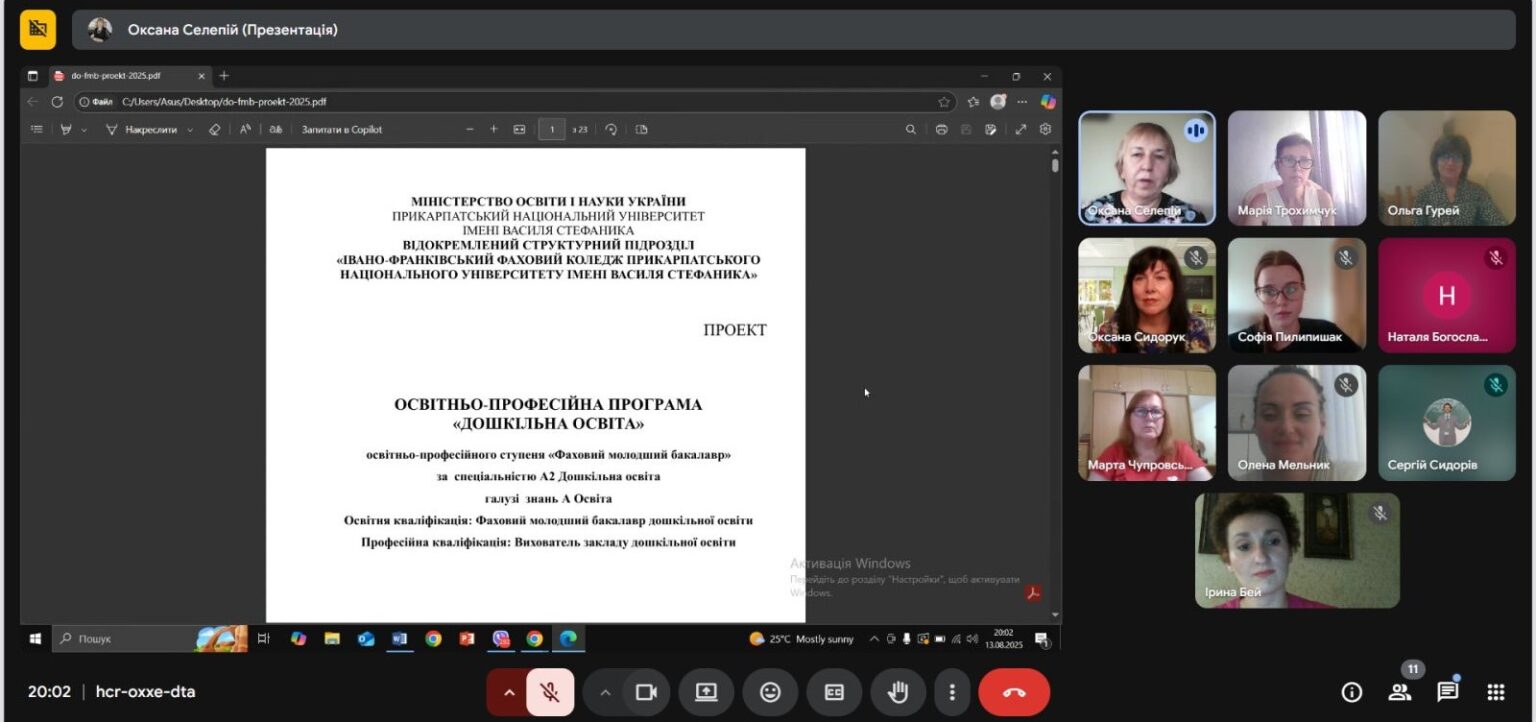
Task: Open meeting details info icon
Action: (x=1351, y=692)
